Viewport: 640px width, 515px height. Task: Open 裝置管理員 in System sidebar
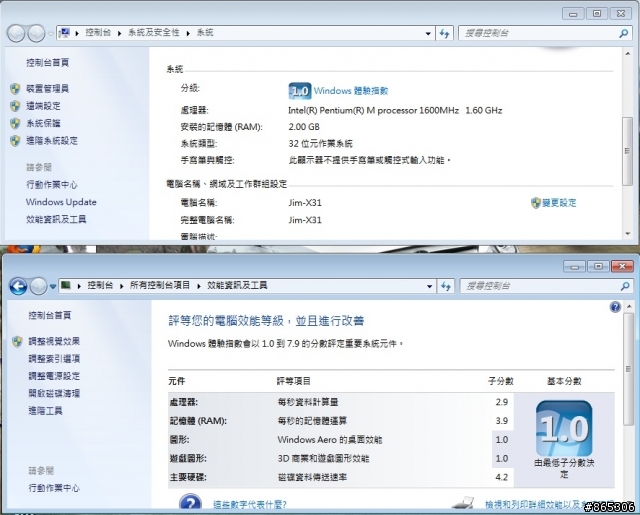click(47, 89)
